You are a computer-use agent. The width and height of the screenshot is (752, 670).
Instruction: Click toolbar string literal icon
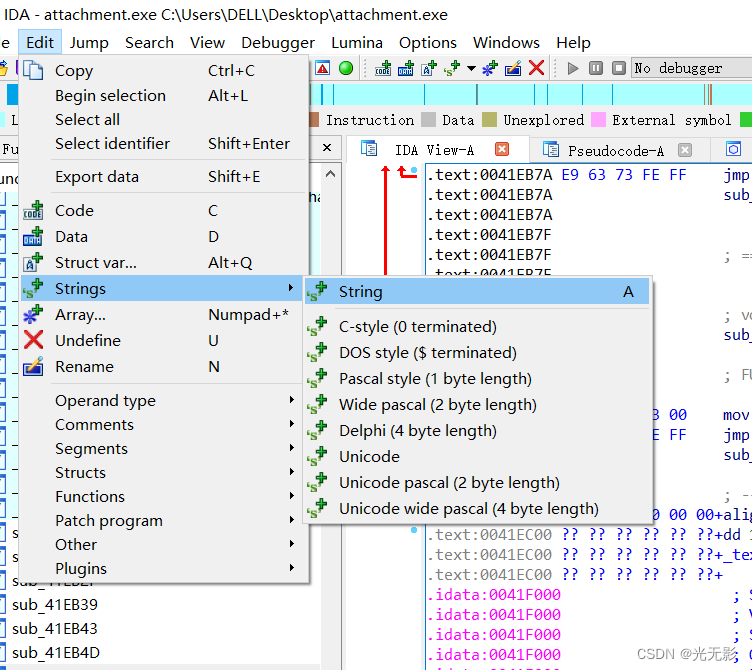click(x=452, y=68)
